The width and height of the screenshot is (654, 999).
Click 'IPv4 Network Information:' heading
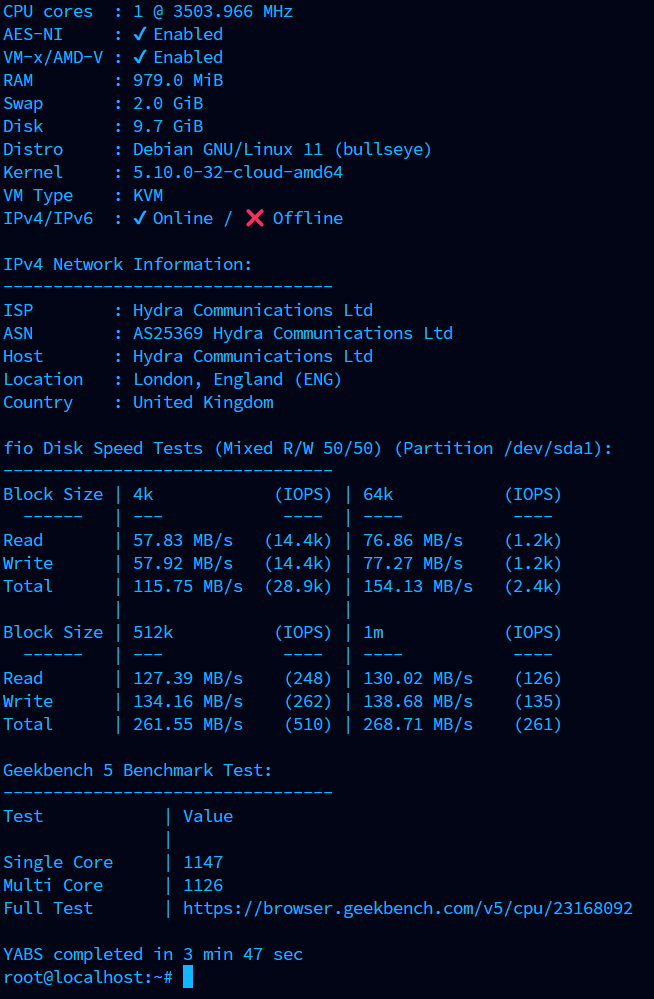pos(127,264)
